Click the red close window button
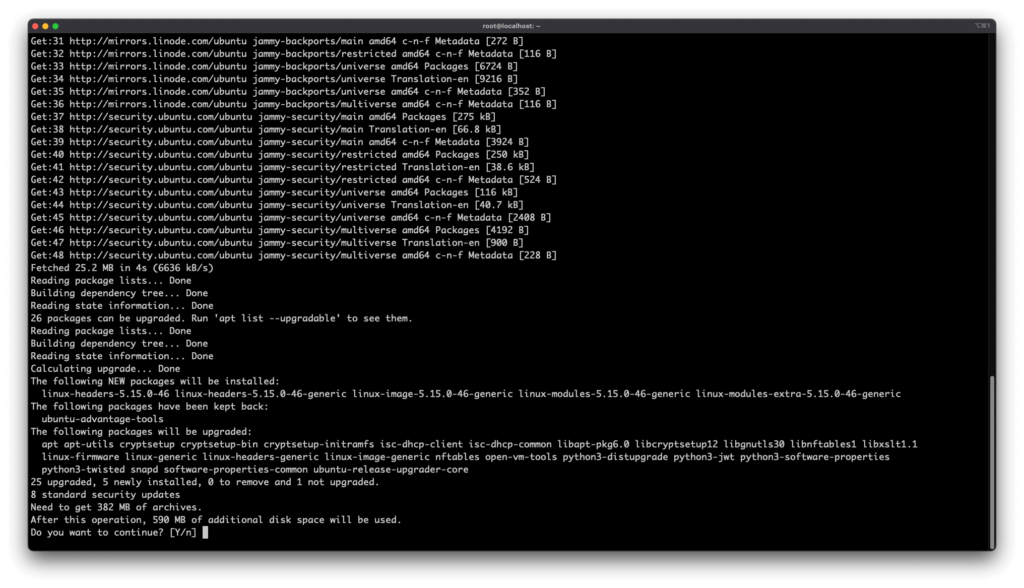The width and height of the screenshot is (1024, 588). tap(35, 26)
